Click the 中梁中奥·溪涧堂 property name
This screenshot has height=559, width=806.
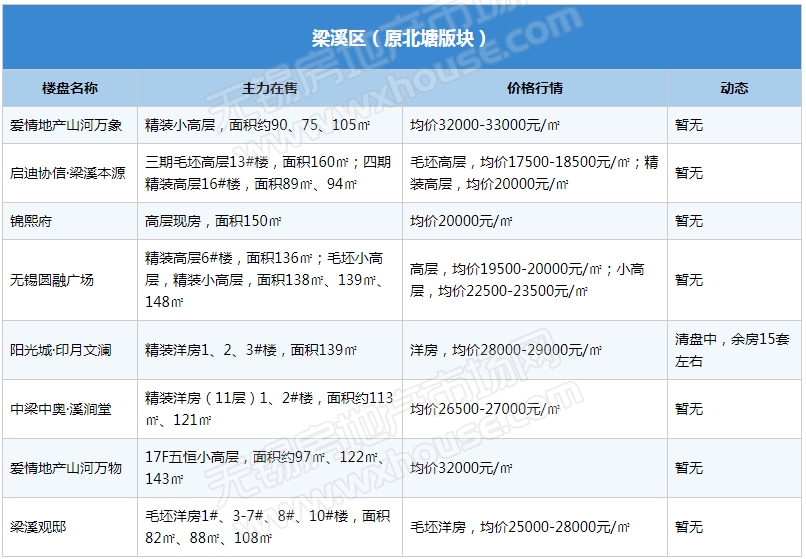point(61,409)
